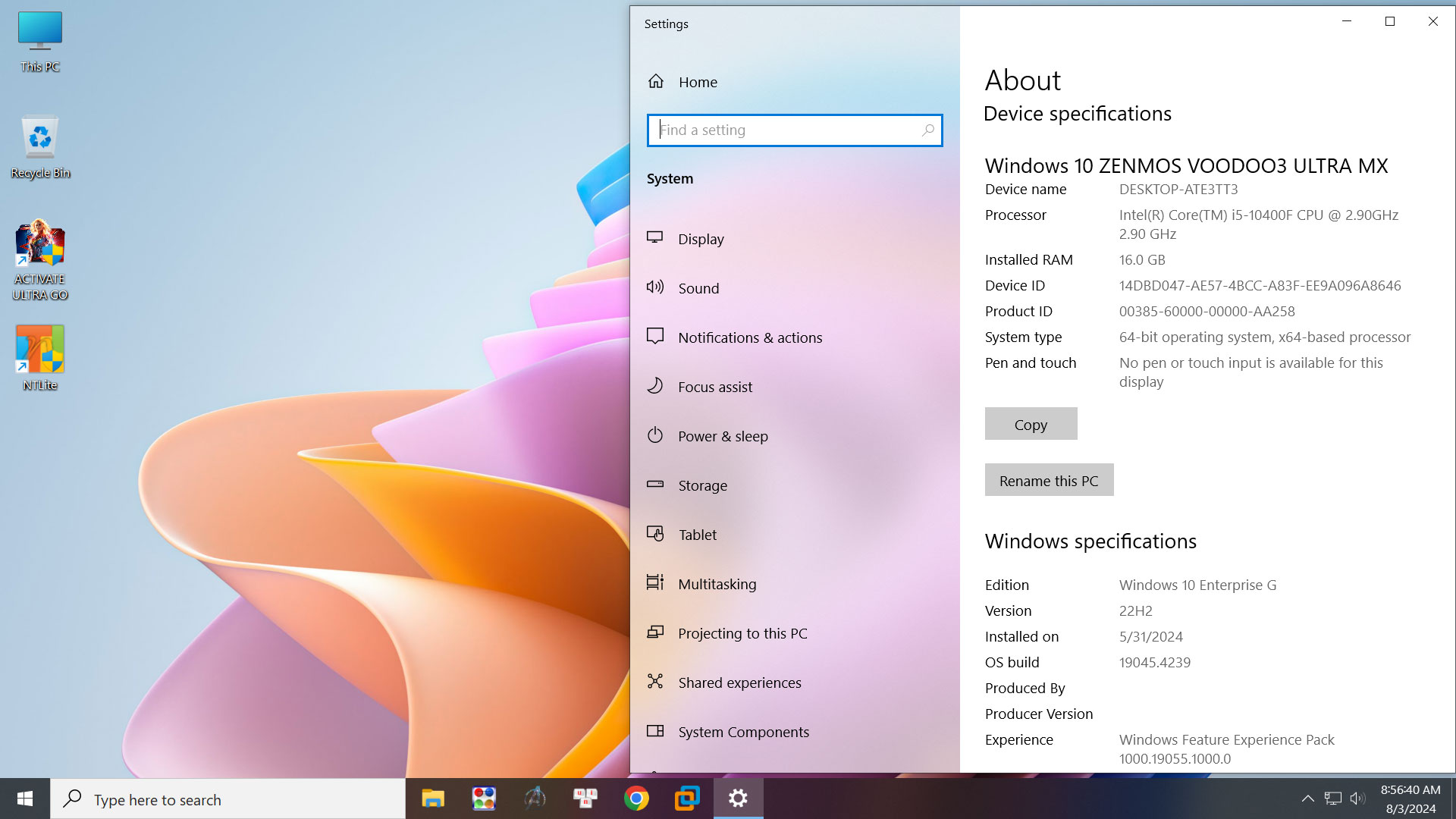
Task: Click the Type here to search box
Action: pos(228,799)
